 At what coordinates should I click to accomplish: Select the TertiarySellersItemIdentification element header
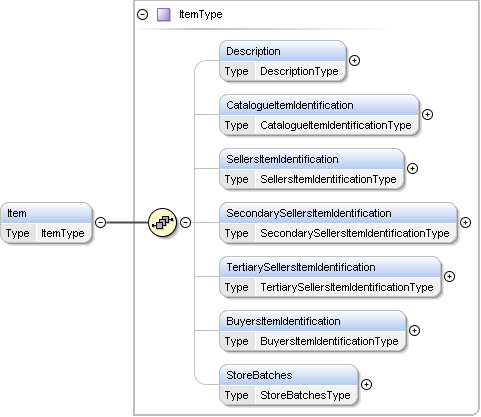pyautogui.click(x=330, y=267)
